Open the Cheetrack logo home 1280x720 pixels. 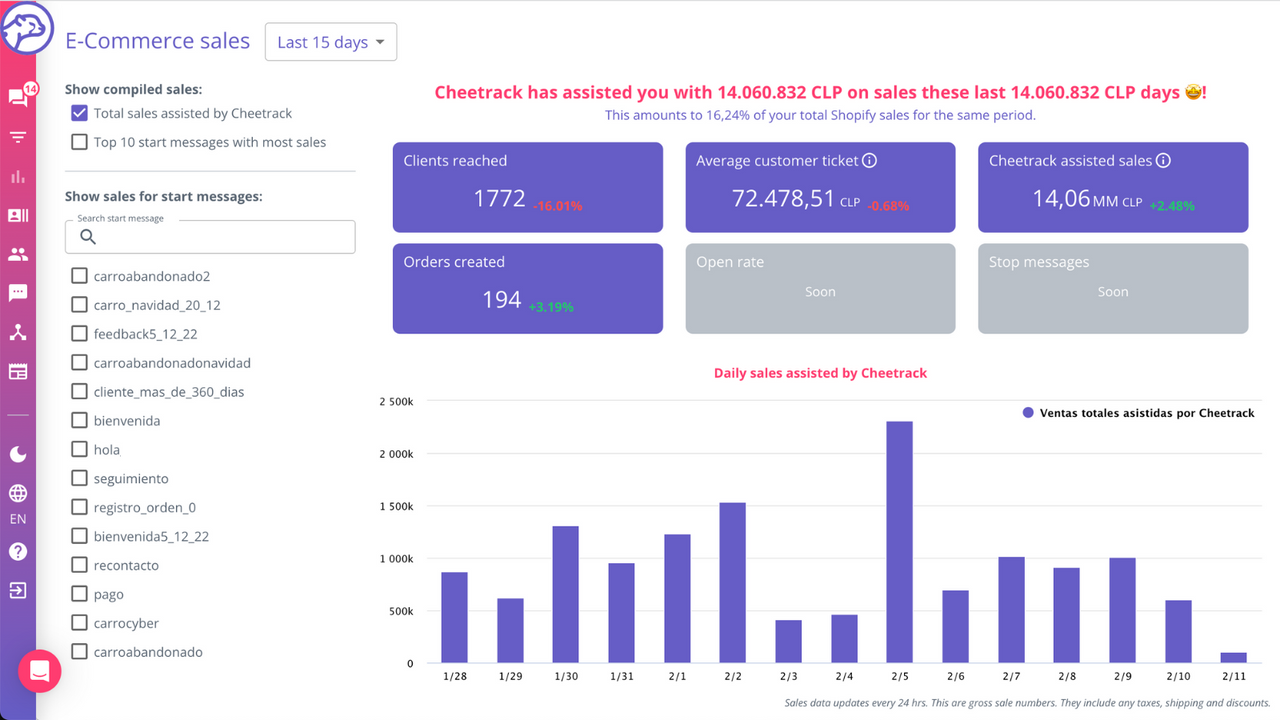(26, 28)
